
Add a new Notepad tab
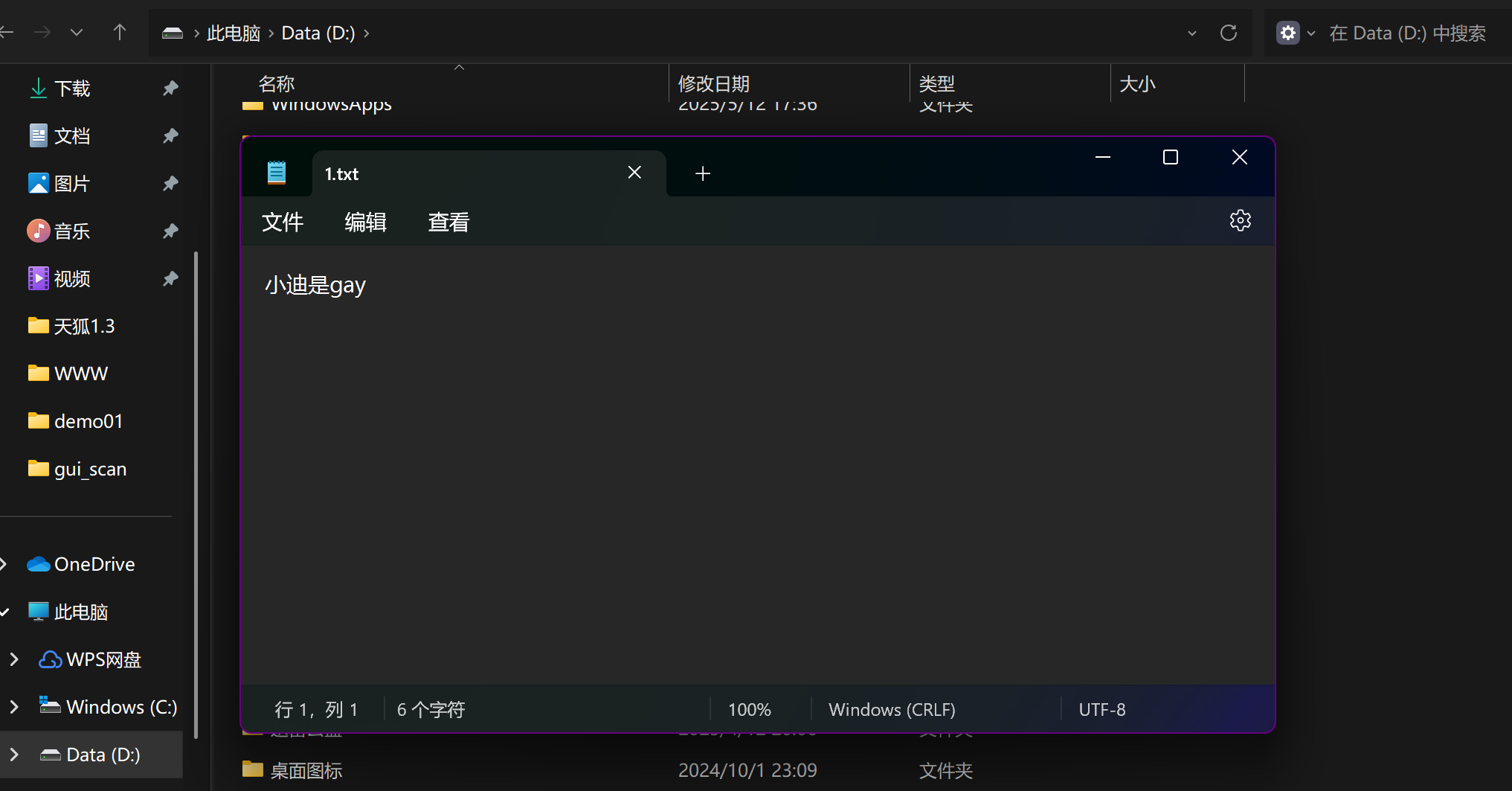click(702, 174)
